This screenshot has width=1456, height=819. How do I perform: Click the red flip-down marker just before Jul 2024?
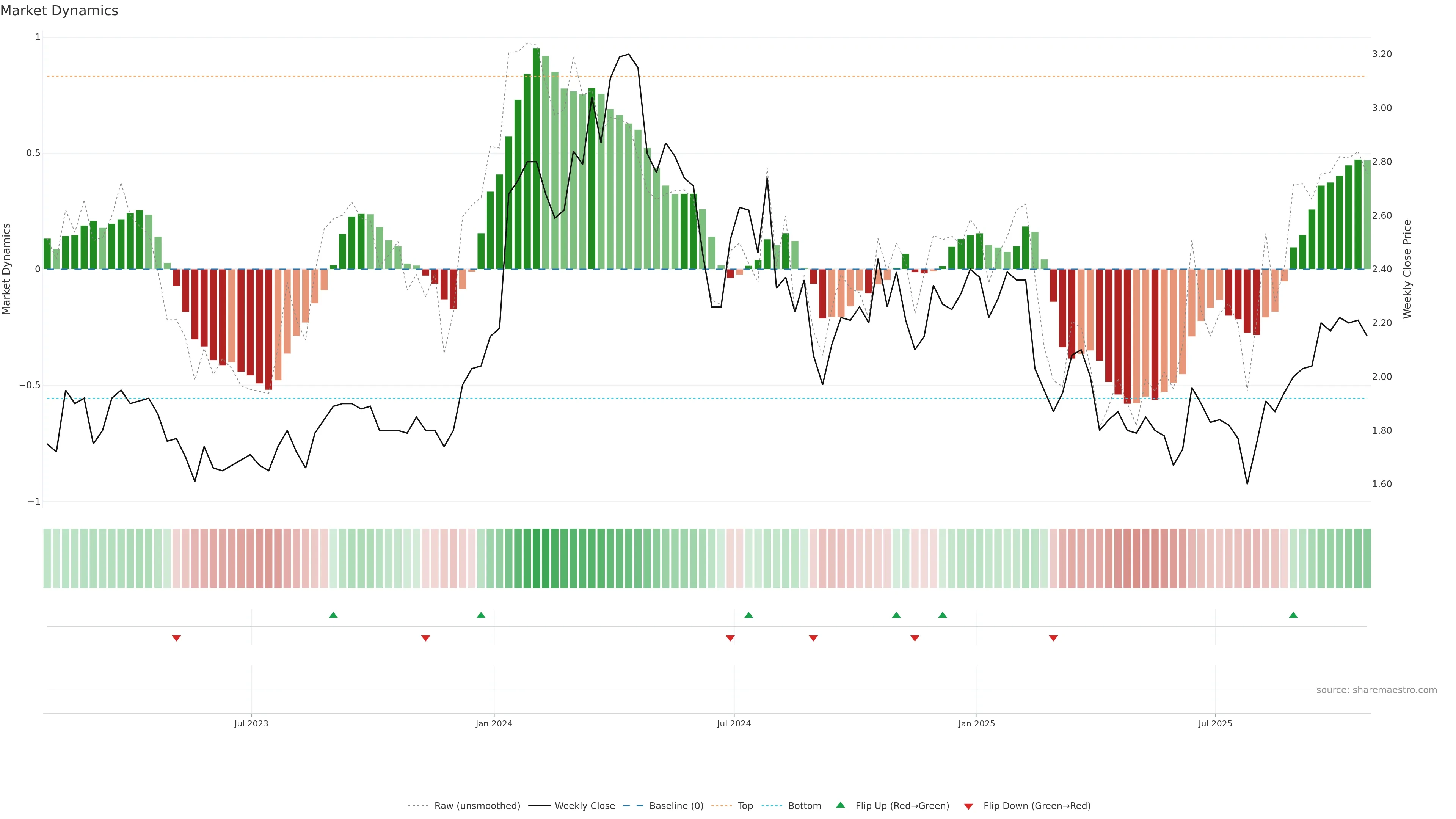pyautogui.click(x=730, y=638)
